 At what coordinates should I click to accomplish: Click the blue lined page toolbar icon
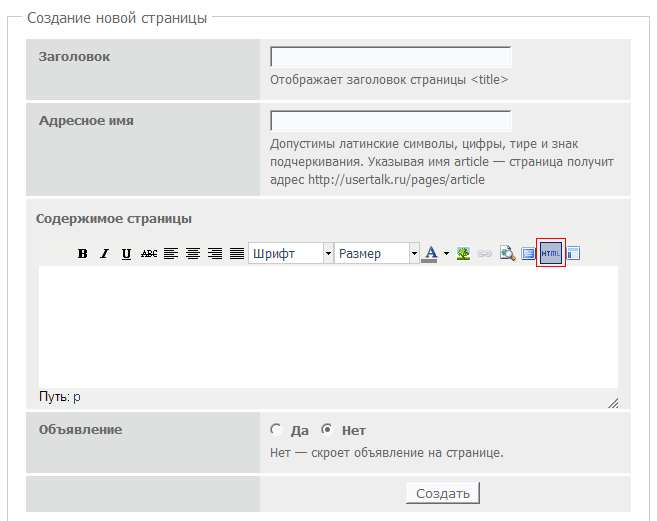[528, 254]
